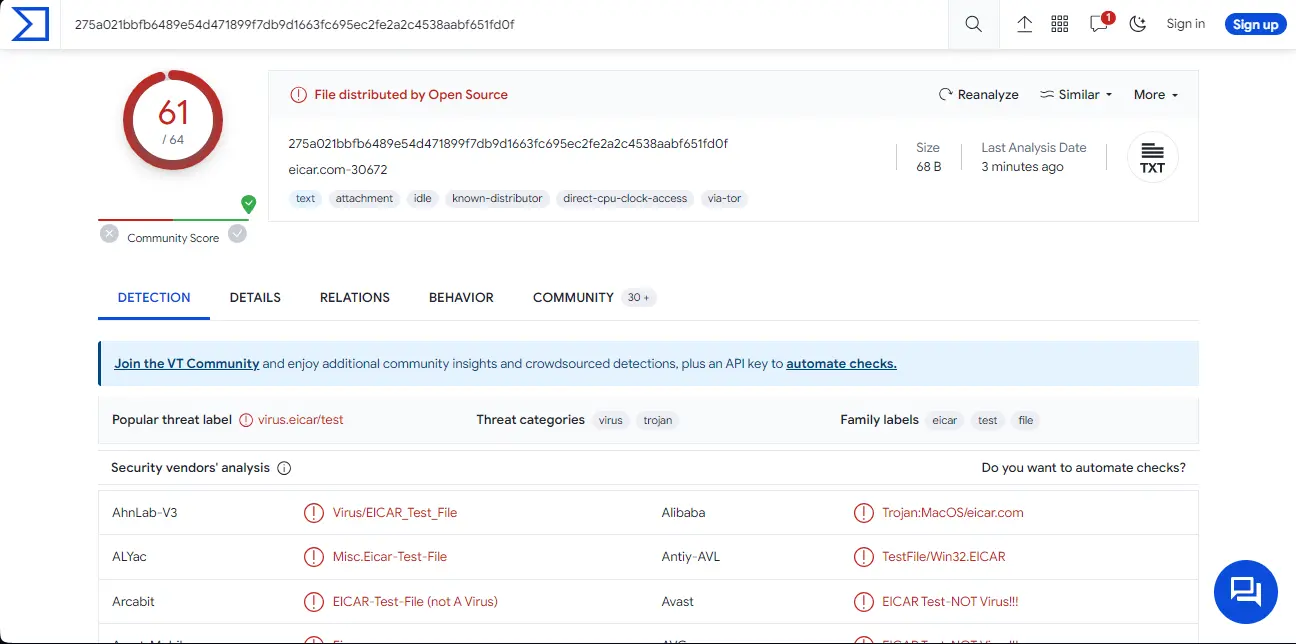Click the community score positive check icon
This screenshot has height=644, width=1296.
pyautogui.click(x=237, y=233)
